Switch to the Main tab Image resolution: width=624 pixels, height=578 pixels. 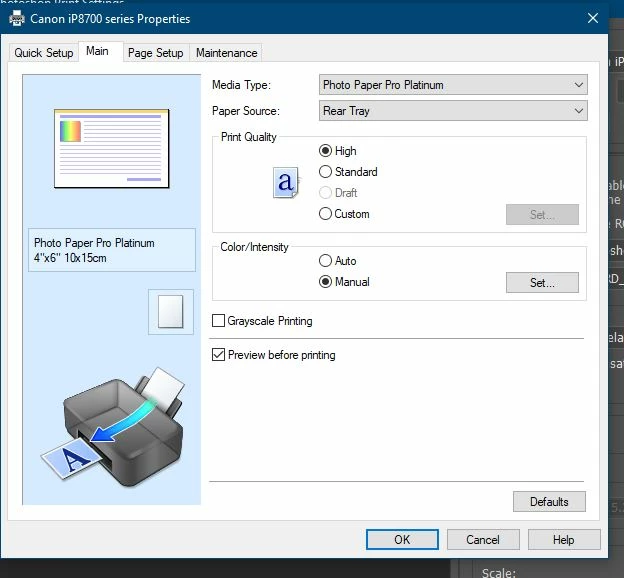tap(98, 51)
